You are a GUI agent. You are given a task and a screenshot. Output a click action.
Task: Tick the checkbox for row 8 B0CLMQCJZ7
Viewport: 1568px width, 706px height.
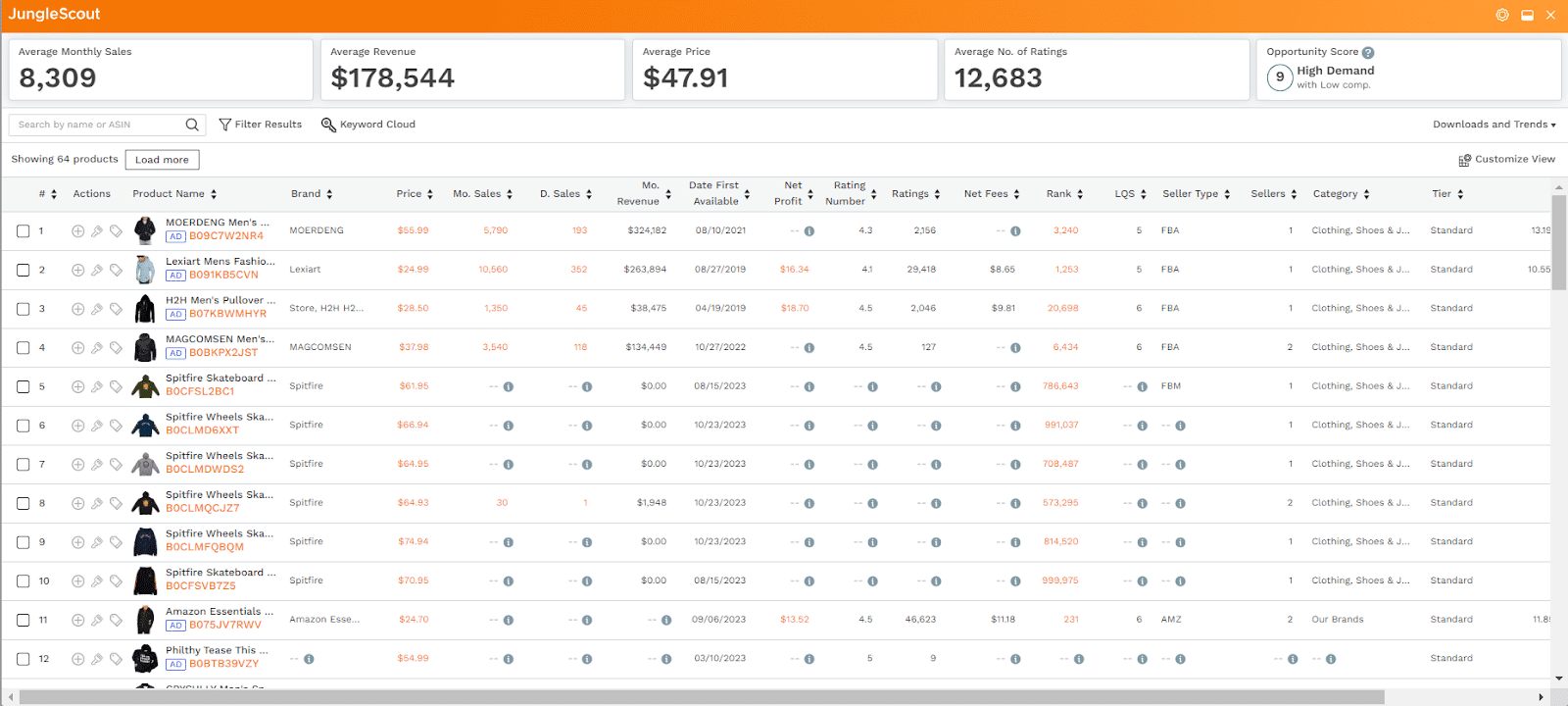pos(23,503)
